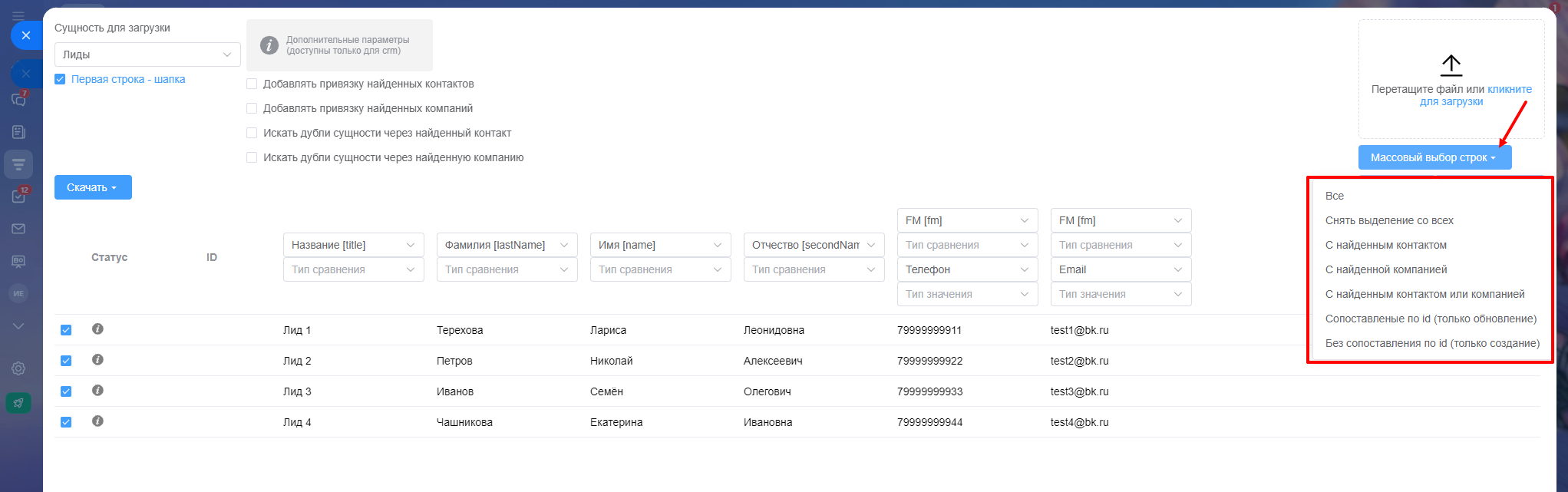Viewport: 1568px width, 492px height.
Task: Click the 'ID' column header
Action: click(x=212, y=257)
